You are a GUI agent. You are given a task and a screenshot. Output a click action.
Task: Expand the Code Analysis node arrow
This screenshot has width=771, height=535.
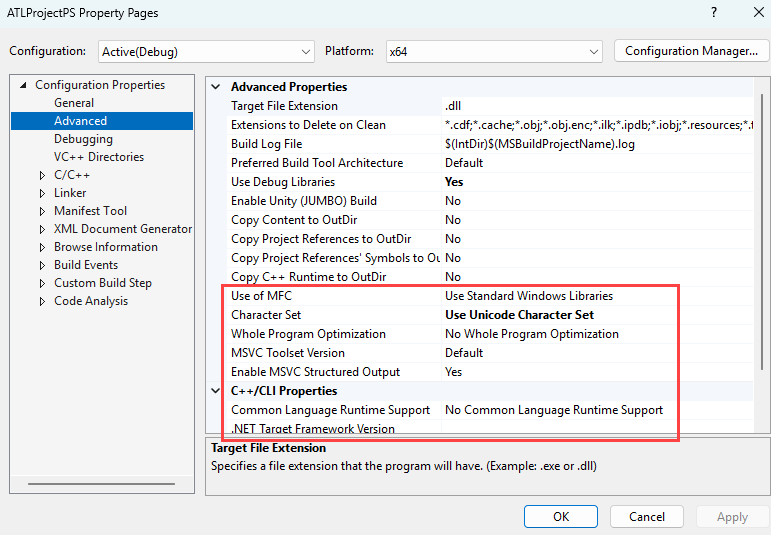pyautogui.click(x=43, y=301)
